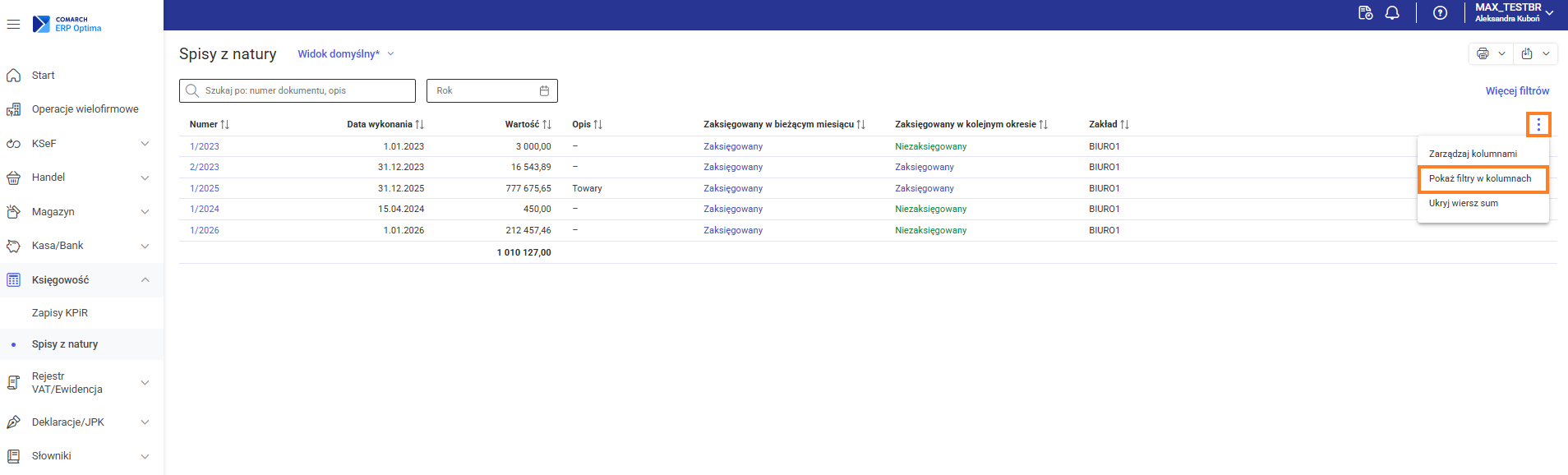Open Zapisy KPiR in sidebar
Viewport: 1568px width, 475px height.
pyautogui.click(x=60, y=313)
